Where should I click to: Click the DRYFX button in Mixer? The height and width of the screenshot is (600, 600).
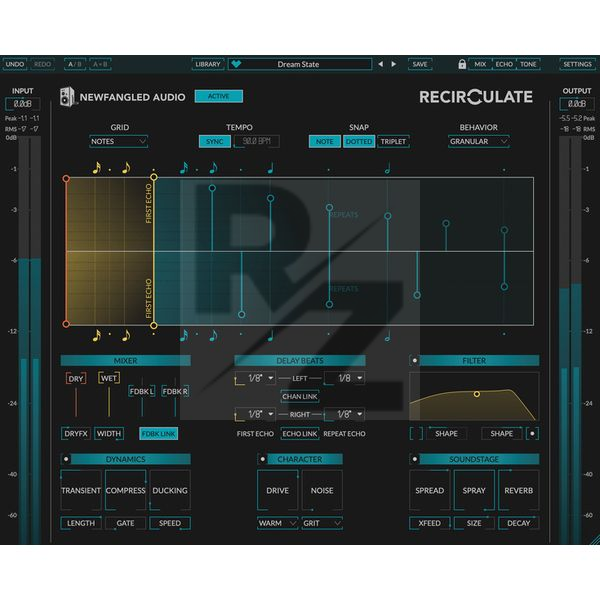pos(76,434)
